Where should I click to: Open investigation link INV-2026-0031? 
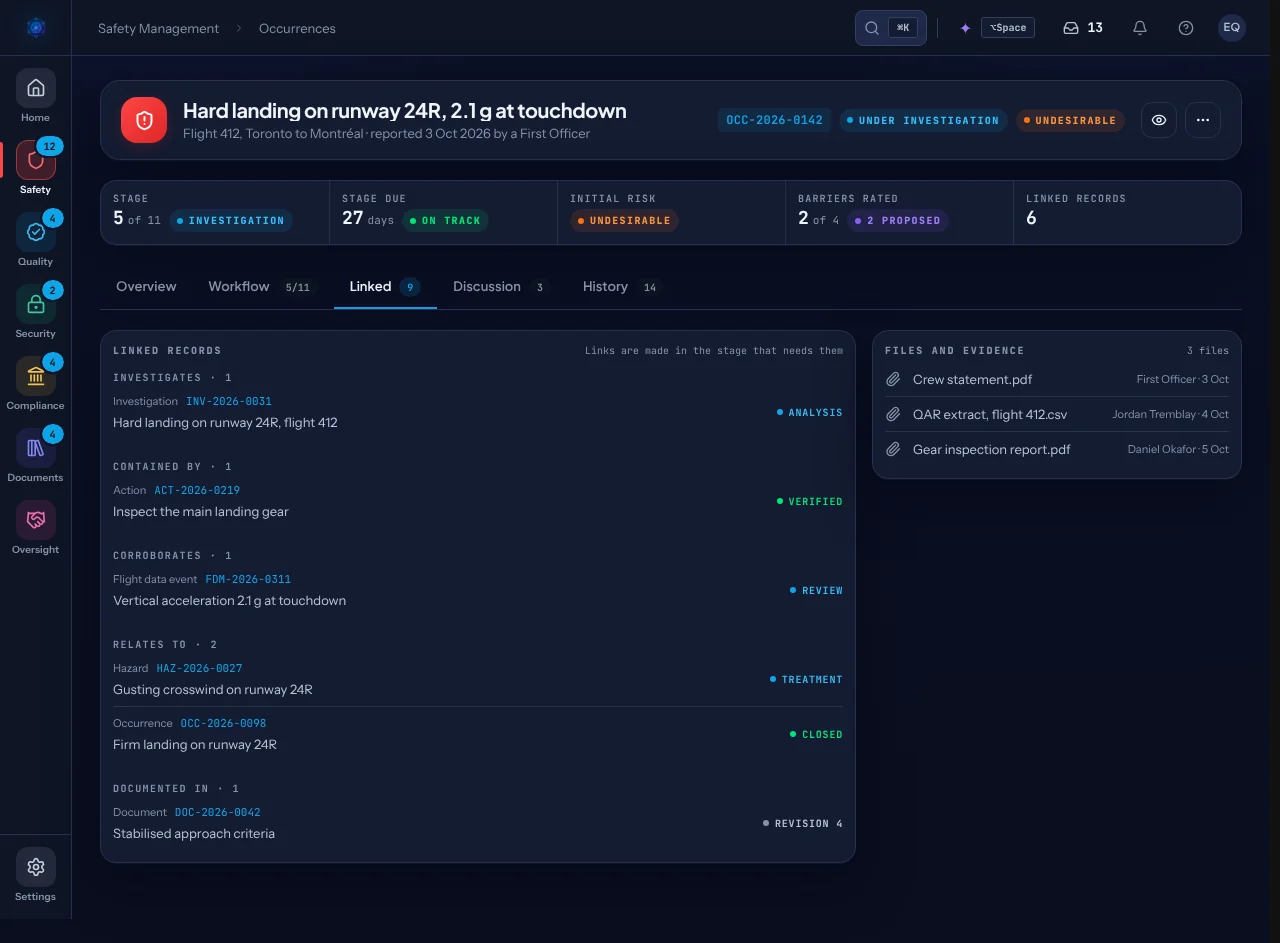[x=229, y=401]
